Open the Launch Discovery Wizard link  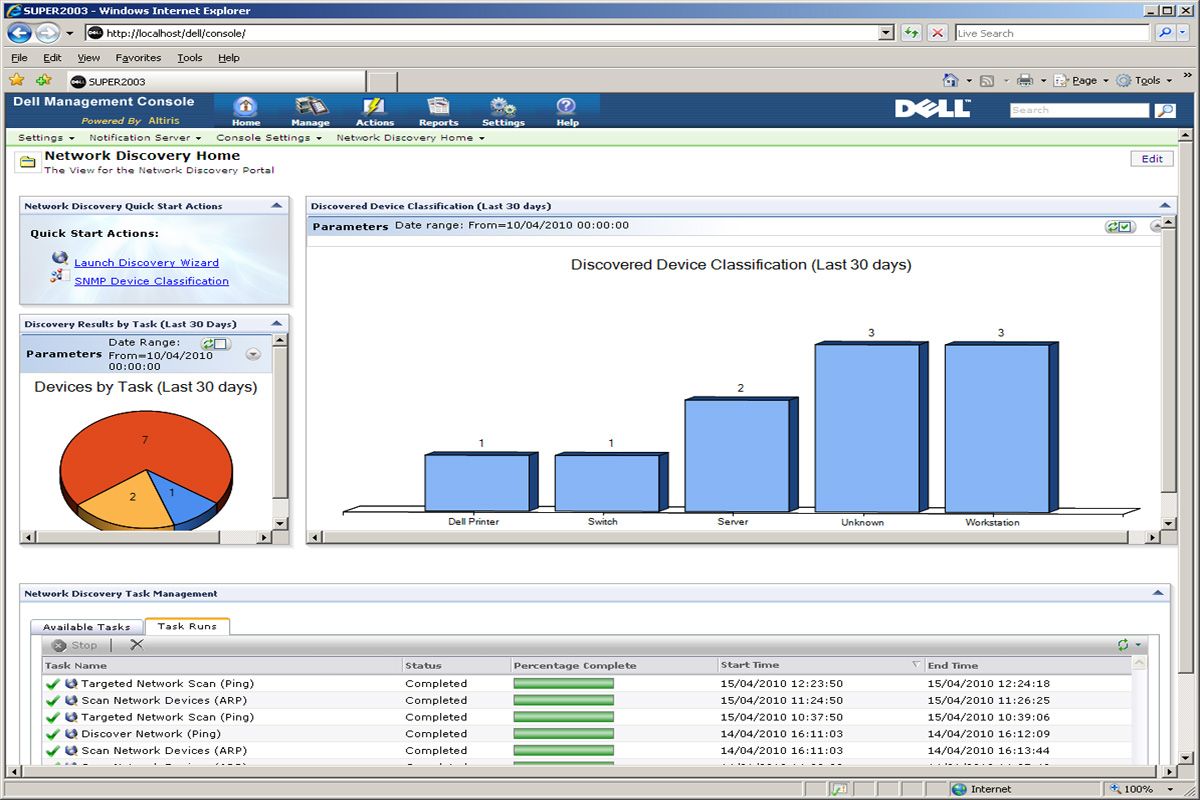tap(146, 263)
